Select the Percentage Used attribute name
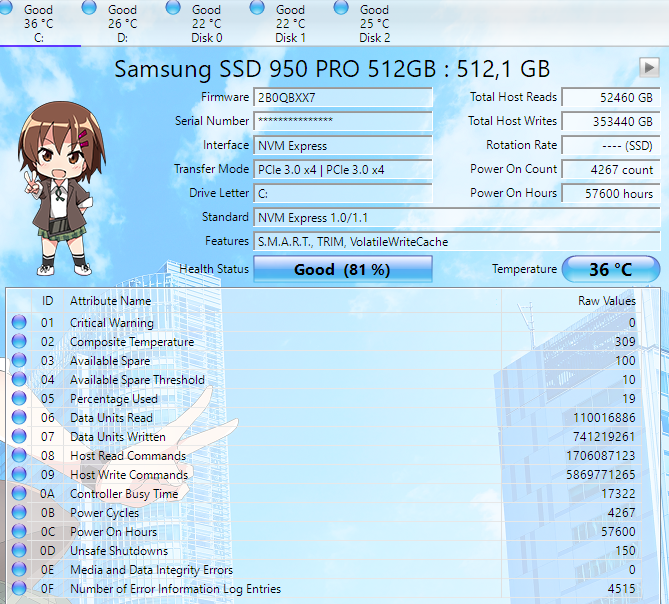This screenshot has height=604, width=669. (114, 399)
